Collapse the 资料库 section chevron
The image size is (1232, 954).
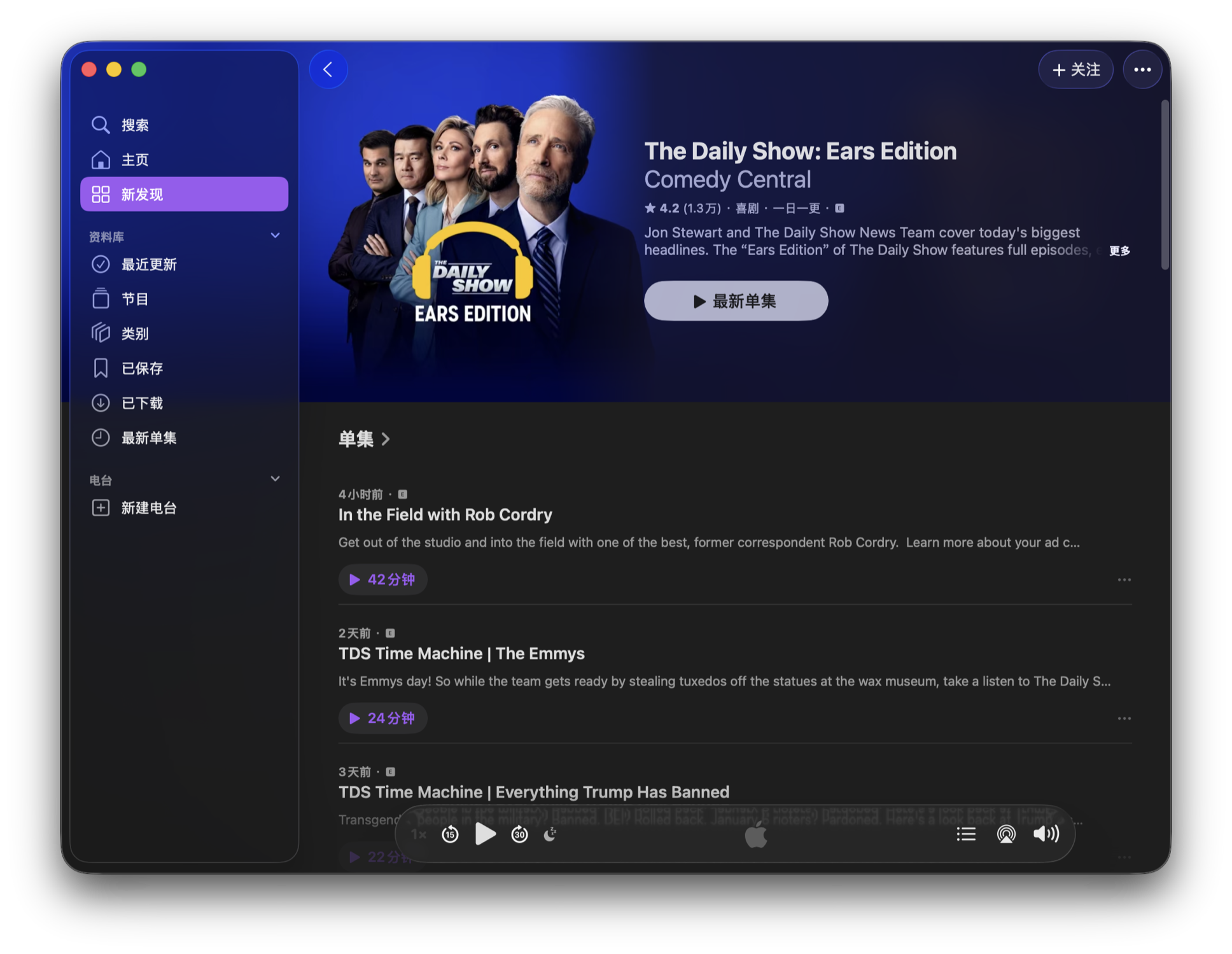click(x=275, y=236)
